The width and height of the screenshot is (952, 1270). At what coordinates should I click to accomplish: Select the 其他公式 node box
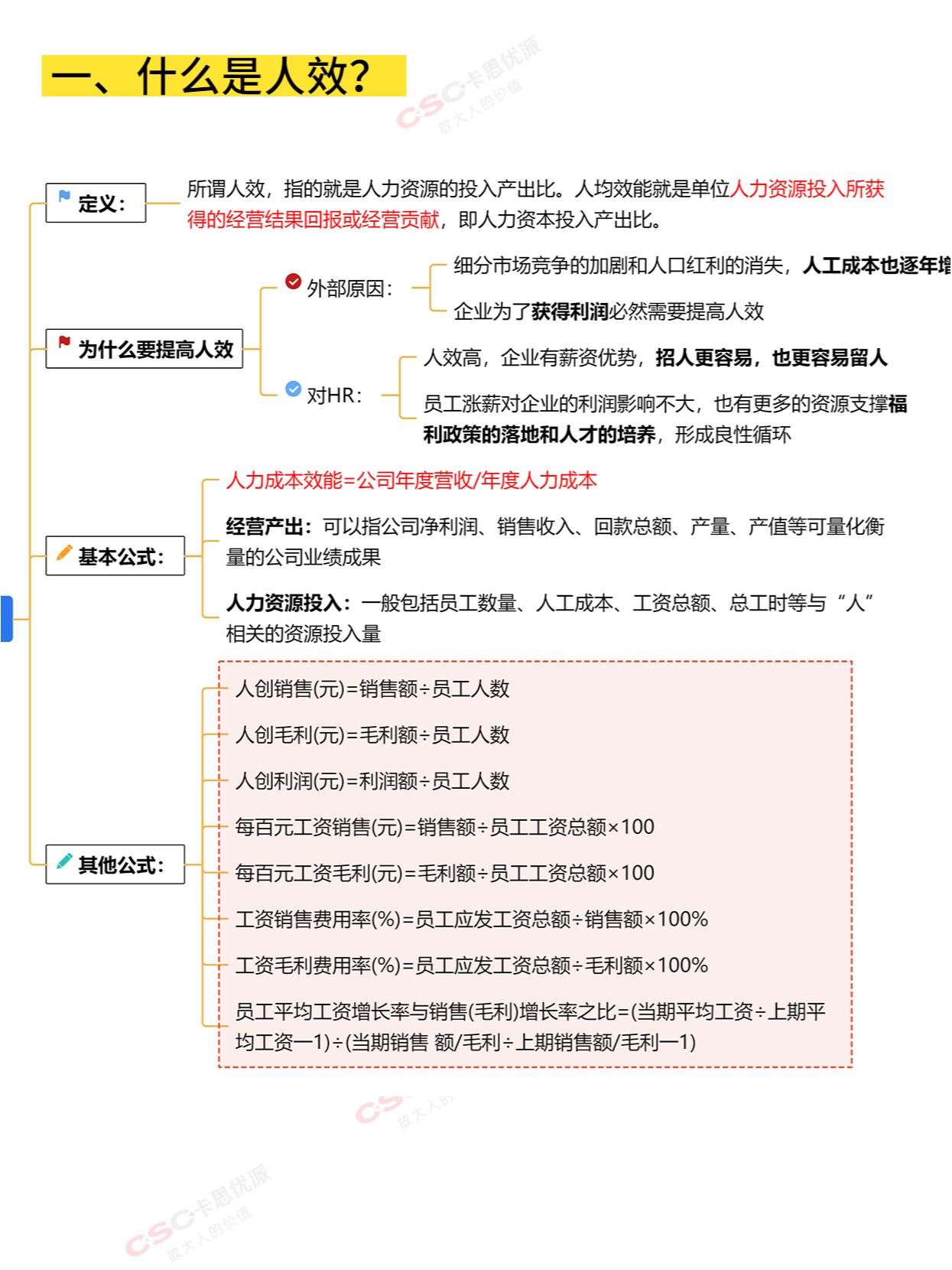coord(115,865)
